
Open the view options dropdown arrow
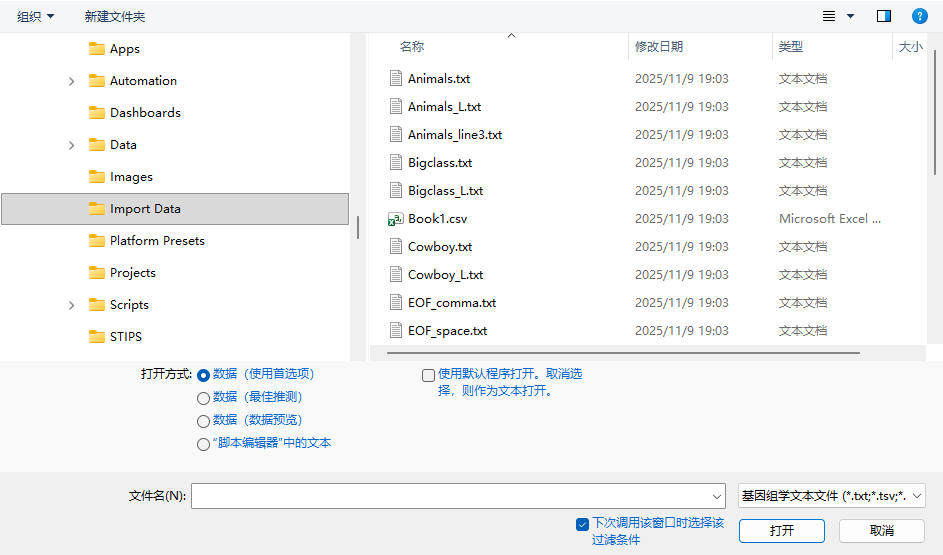tap(850, 16)
